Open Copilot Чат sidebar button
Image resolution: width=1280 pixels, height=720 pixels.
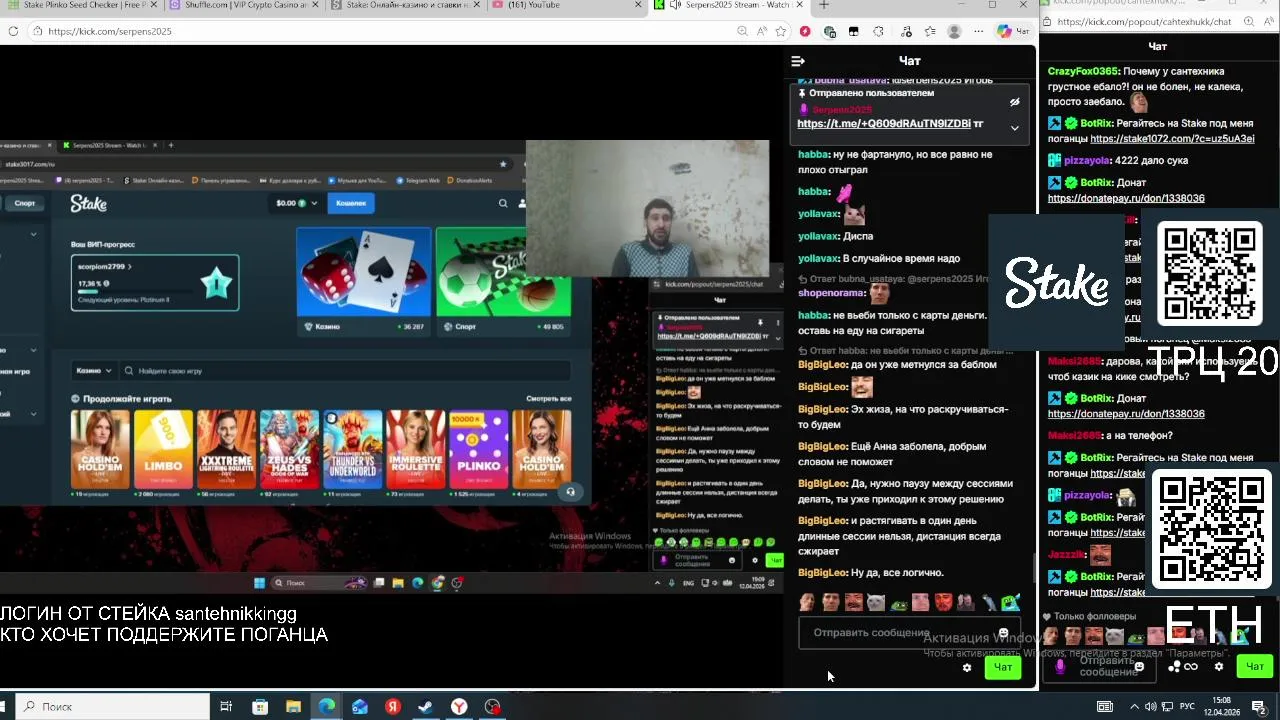tap(1013, 31)
